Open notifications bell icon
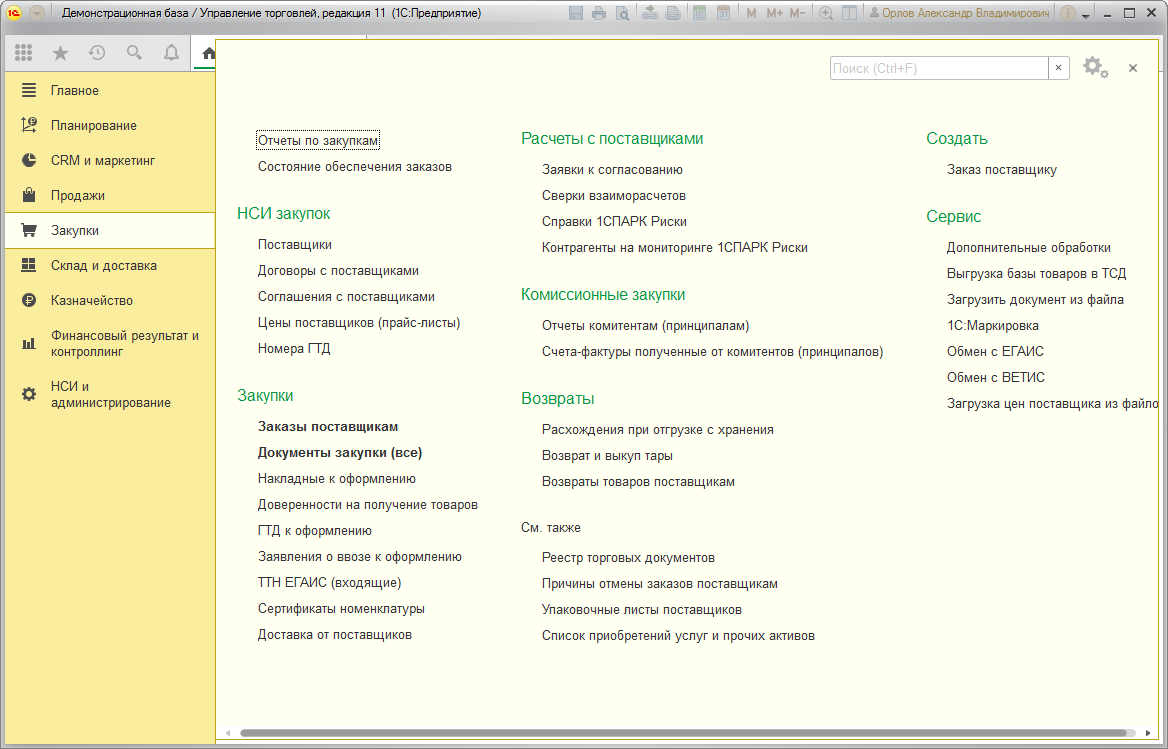Image resolution: width=1168 pixels, height=749 pixels. click(171, 52)
